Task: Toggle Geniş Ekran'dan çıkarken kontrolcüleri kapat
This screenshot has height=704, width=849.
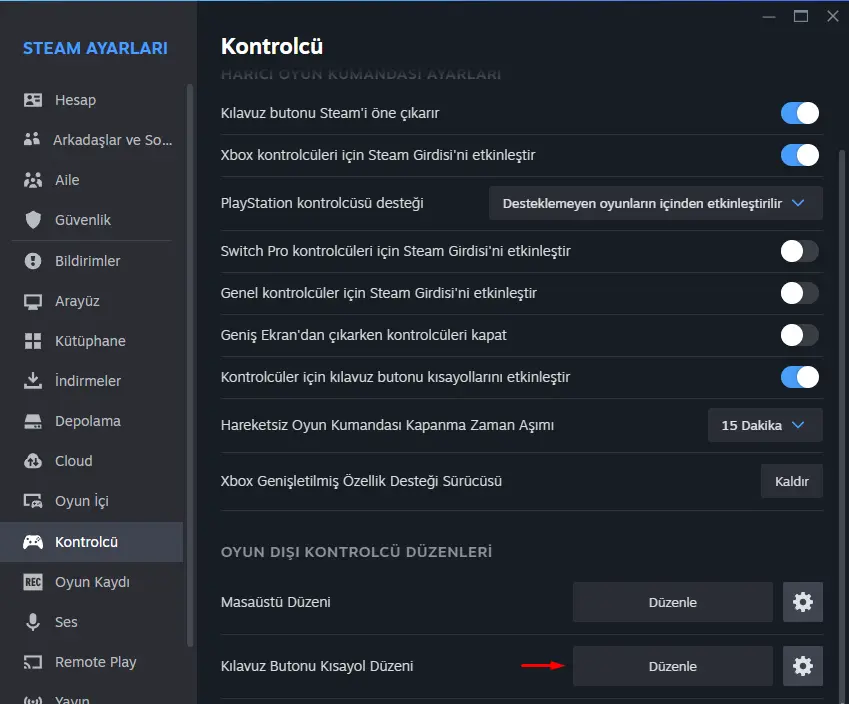Action: [x=800, y=335]
